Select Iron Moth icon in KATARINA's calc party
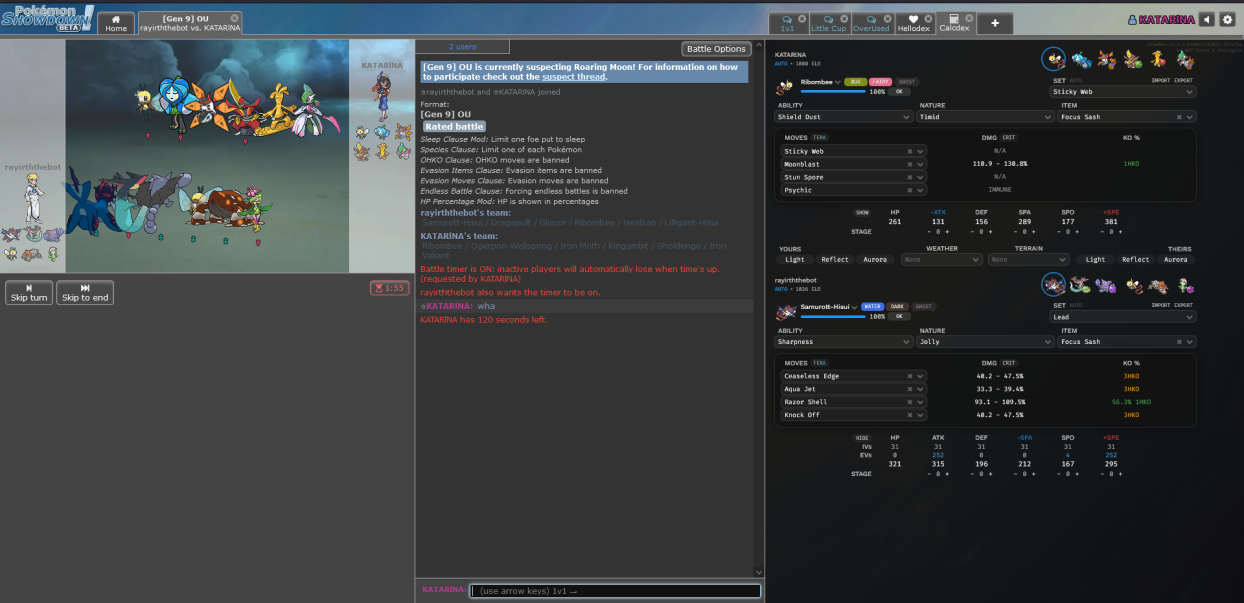Viewport: 1244px width, 603px height. tap(1106, 59)
